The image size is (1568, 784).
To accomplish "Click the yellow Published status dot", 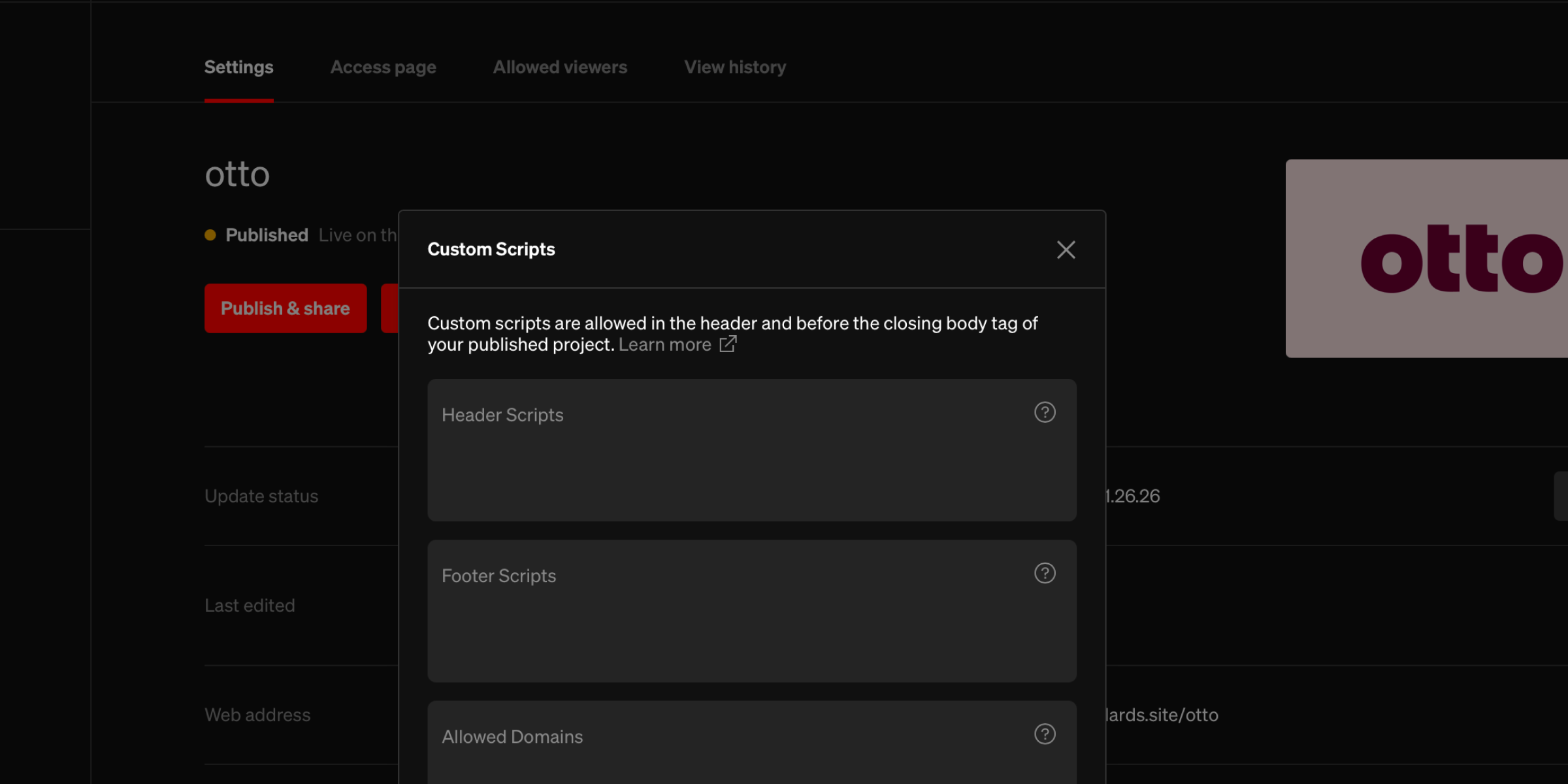I will coord(210,234).
